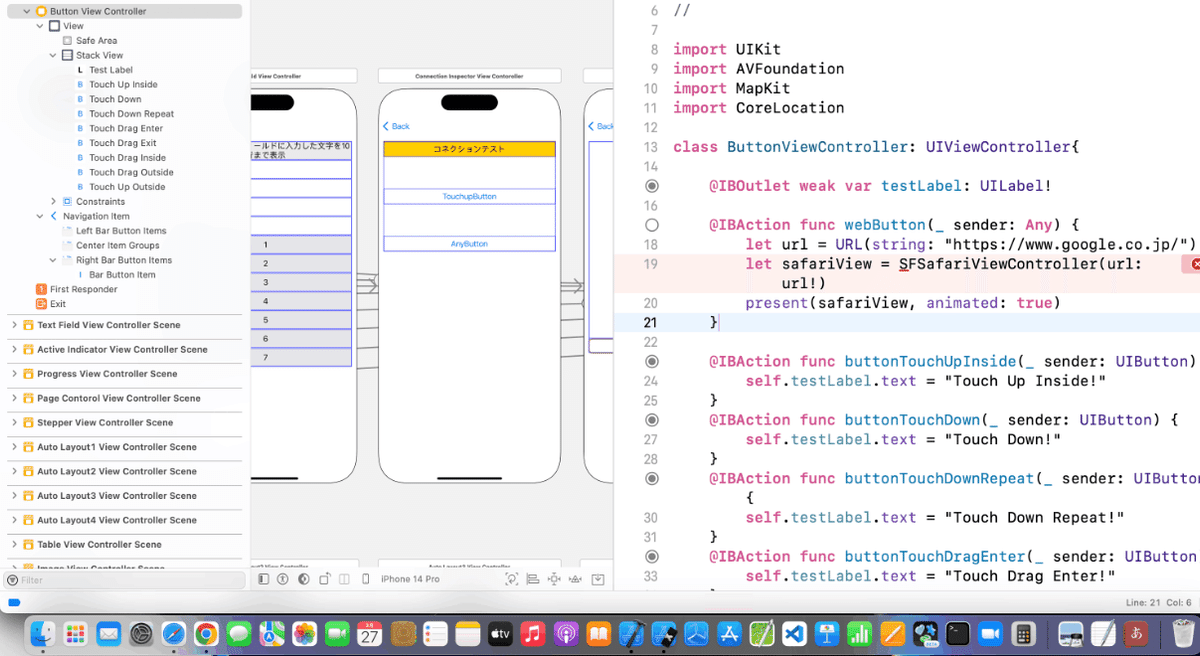Open Finder from the Dock
Viewport: 1200px width, 656px height.
pos(43,633)
